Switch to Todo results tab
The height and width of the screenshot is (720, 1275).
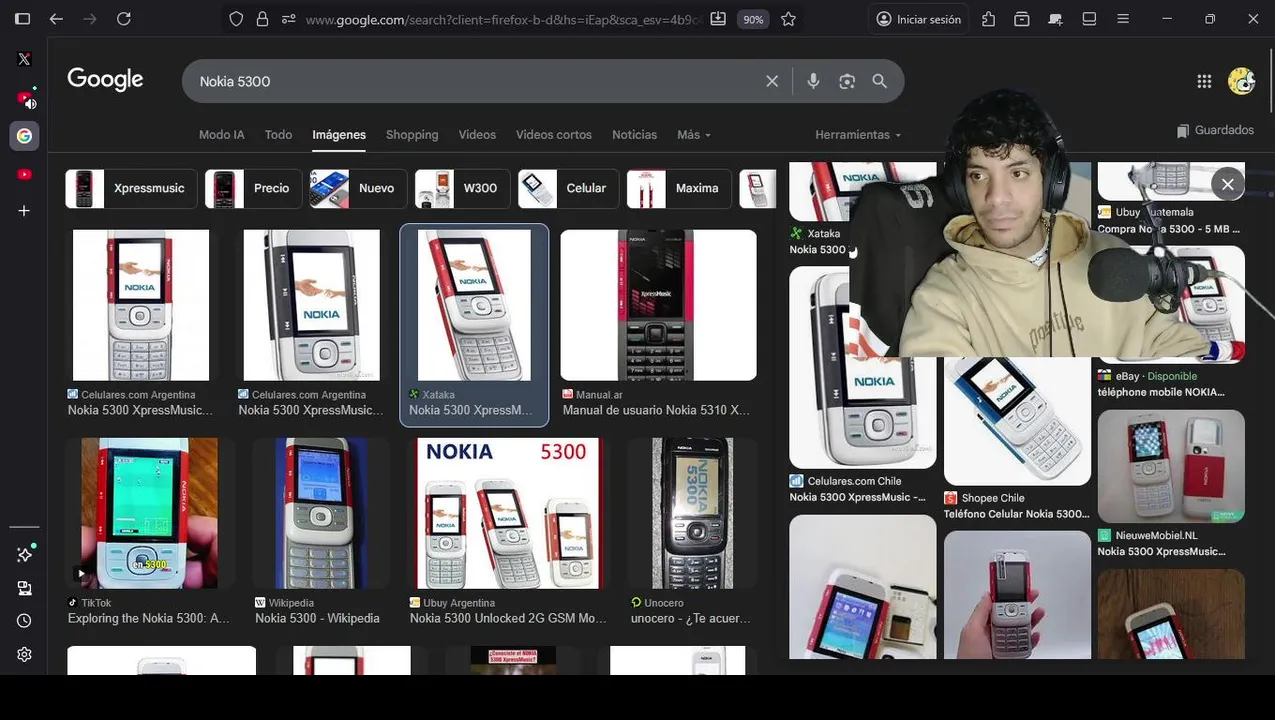(x=278, y=134)
